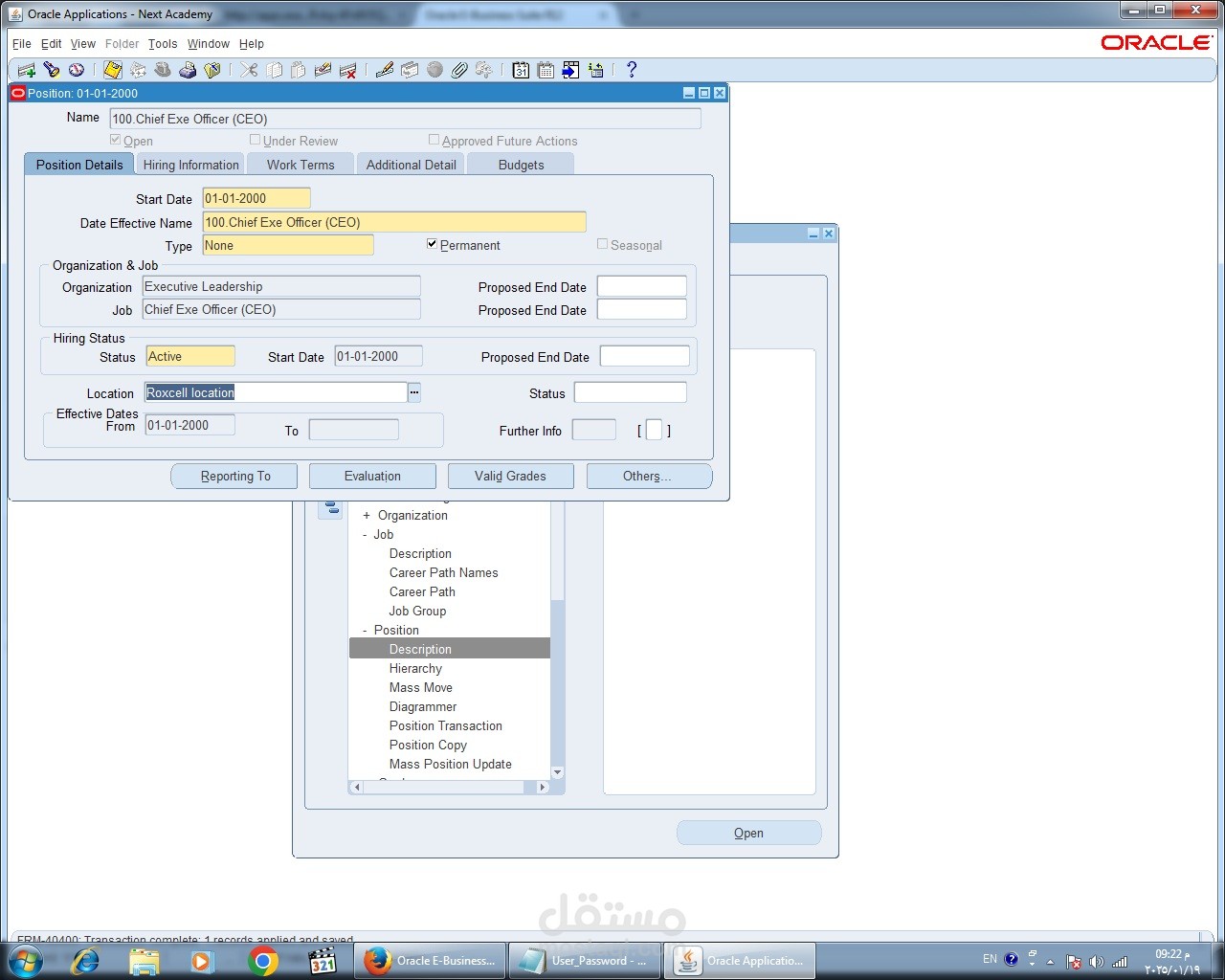Open Windows Explorer from the taskbar

coord(145,960)
